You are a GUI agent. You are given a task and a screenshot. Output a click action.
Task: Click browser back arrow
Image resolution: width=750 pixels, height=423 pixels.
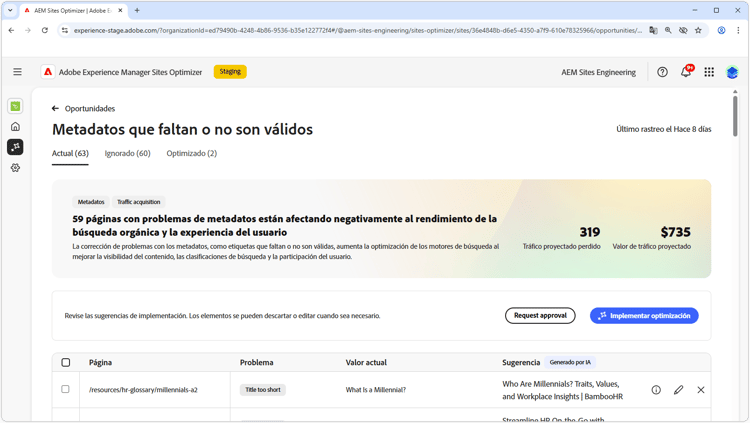pyautogui.click(x=11, y=30)
